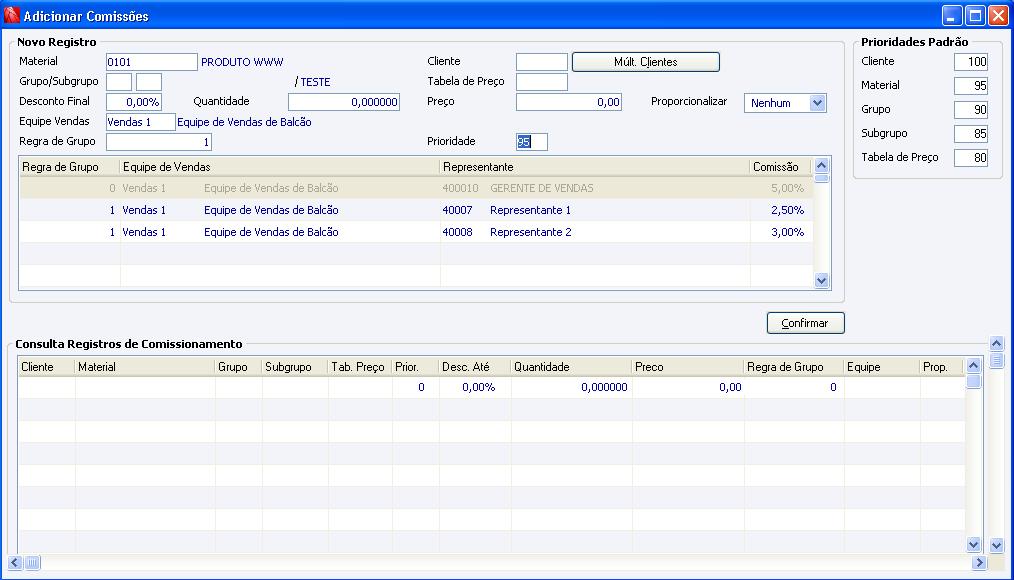Click the Desconto Final percentage field

pos(134,102)
